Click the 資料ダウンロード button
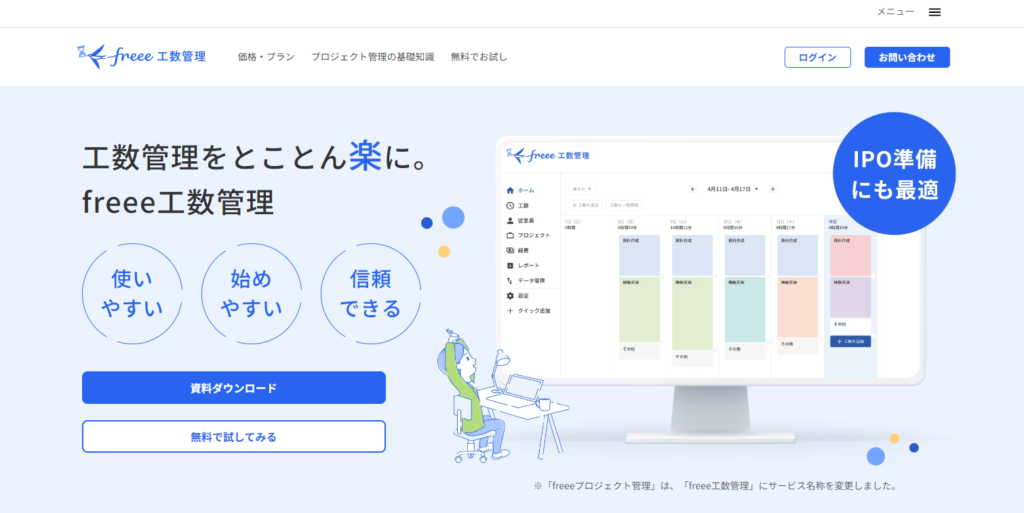 (x=233, y=388)
